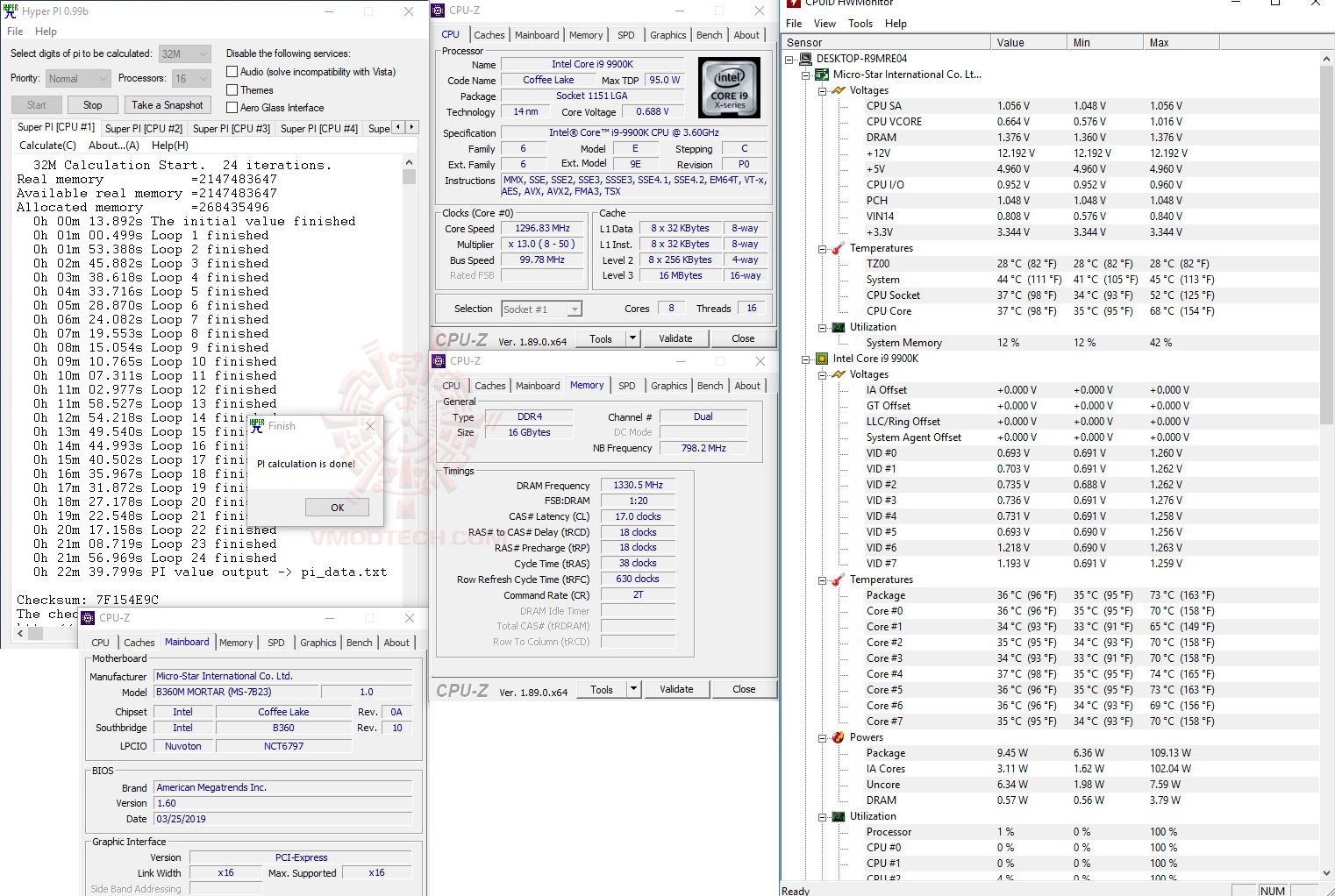Screen dimensions: 1335x896
Task: Collapse the DESKTOP-R9MRE04 tree node
Action: point(789,59)
